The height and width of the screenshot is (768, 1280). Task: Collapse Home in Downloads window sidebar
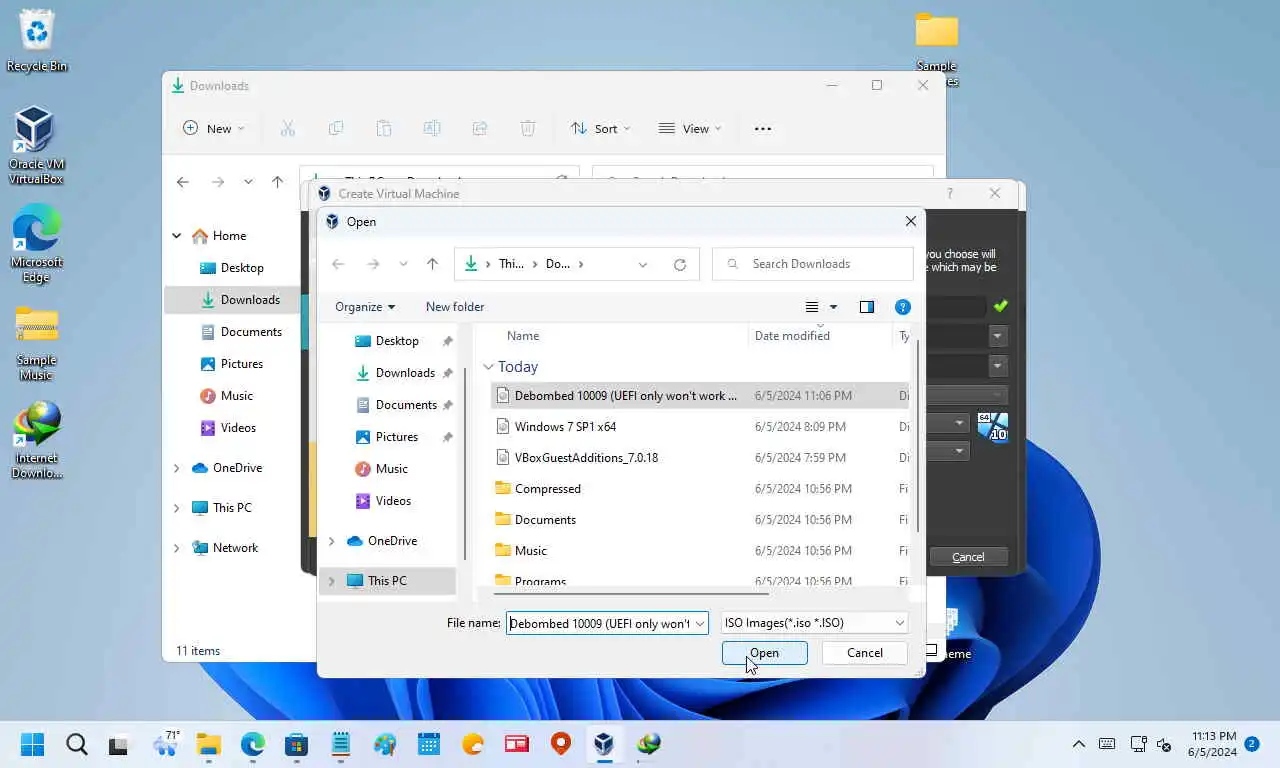point(177,236)
